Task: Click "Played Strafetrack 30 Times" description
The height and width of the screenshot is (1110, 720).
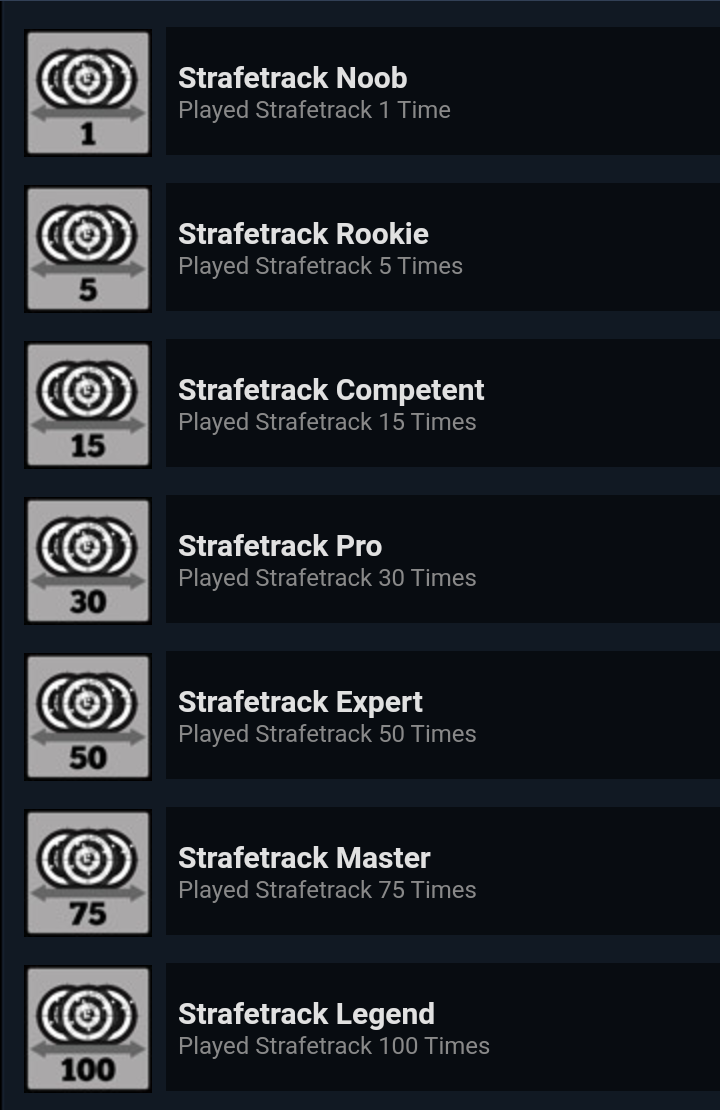Action: (x=327, y=578)
